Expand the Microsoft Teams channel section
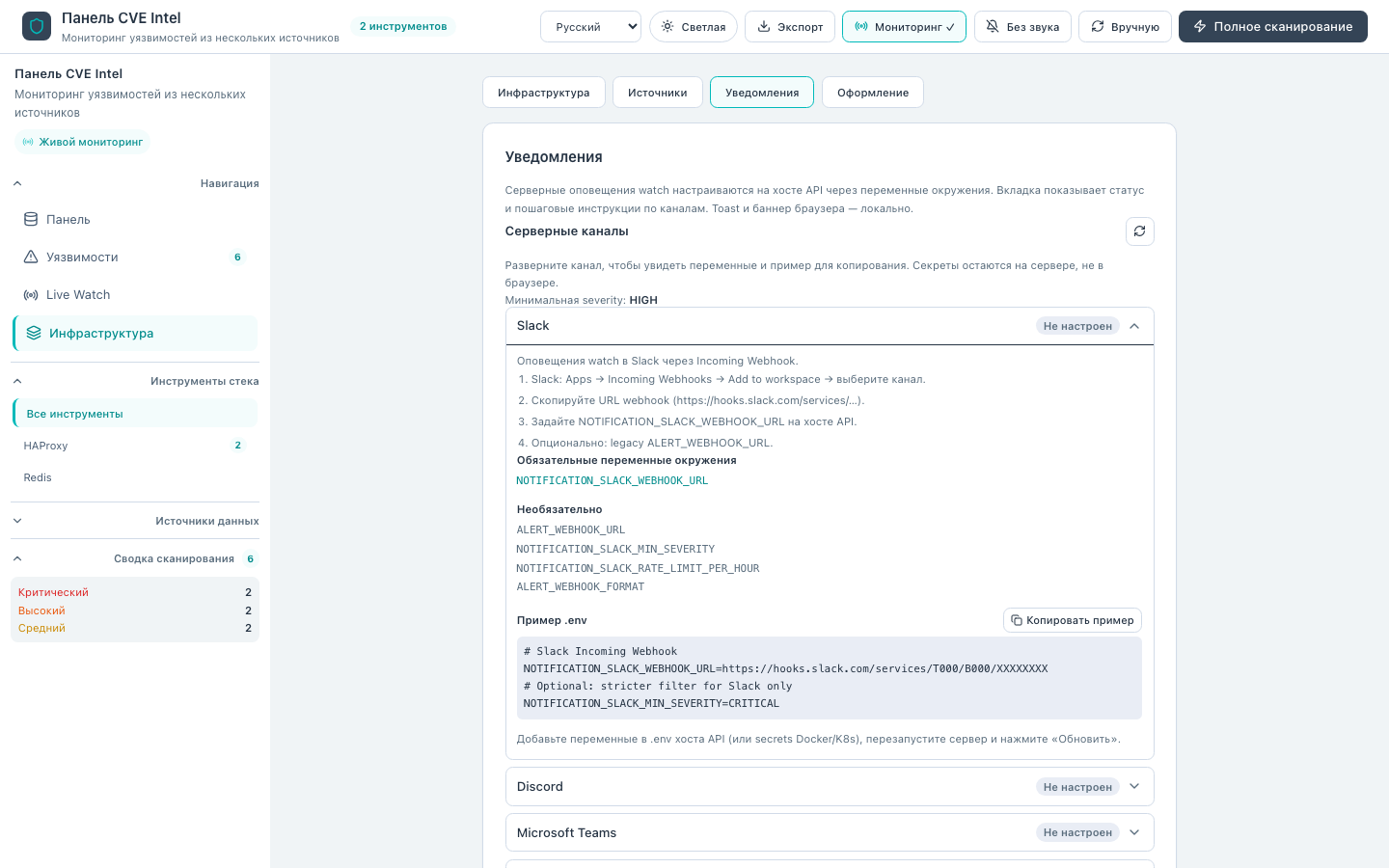The image size is (1389, 868). pyautogui.click(x=830, y=832)
